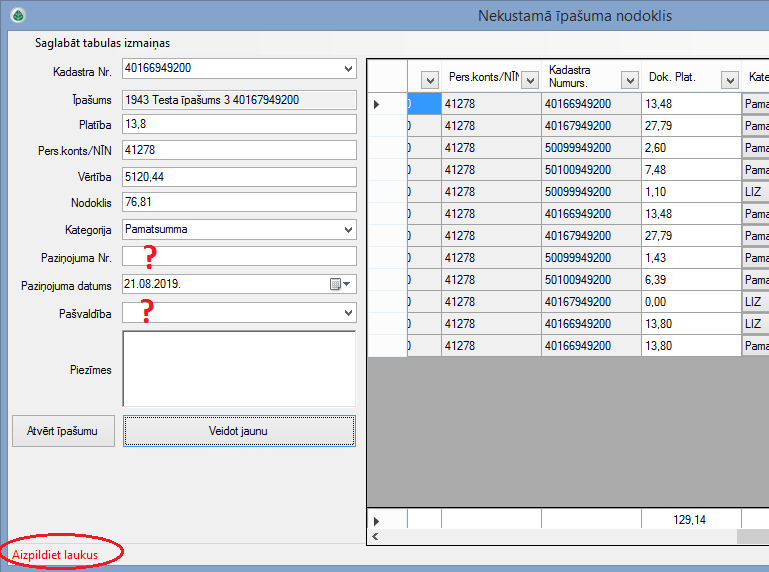Open filter dropdown for Pers.konts/NĪN column
Screen dimensions: 769x572
click(530, 79)
